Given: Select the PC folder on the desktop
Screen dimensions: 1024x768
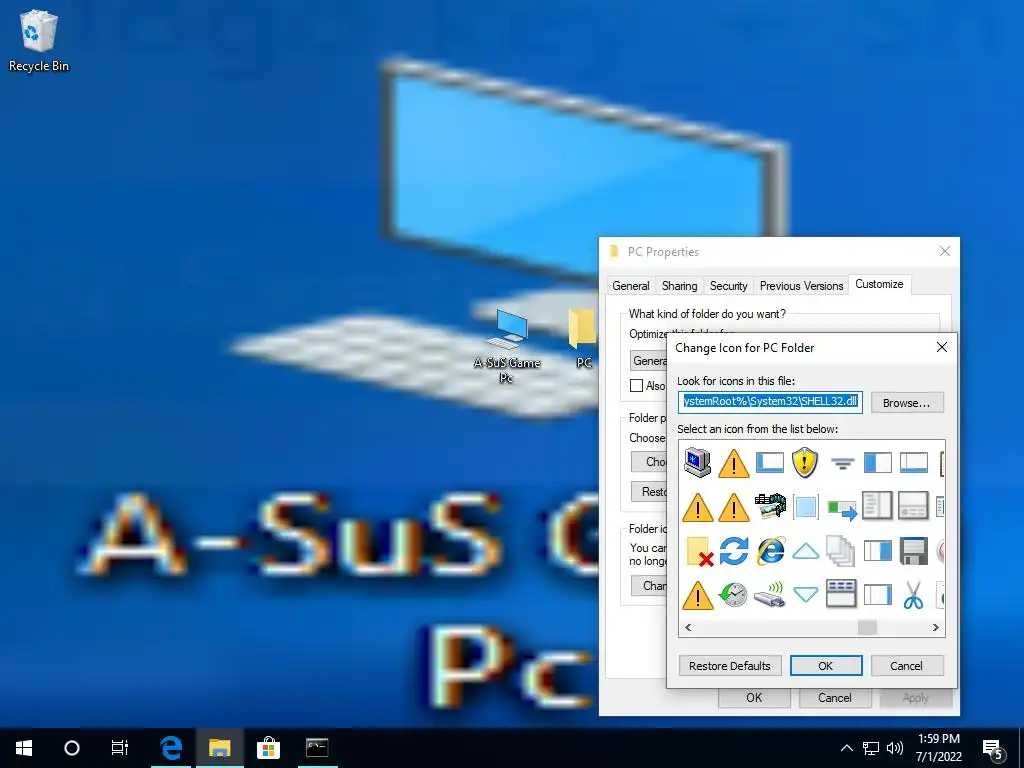Looking at the screenshot, I should coord(584,340).
